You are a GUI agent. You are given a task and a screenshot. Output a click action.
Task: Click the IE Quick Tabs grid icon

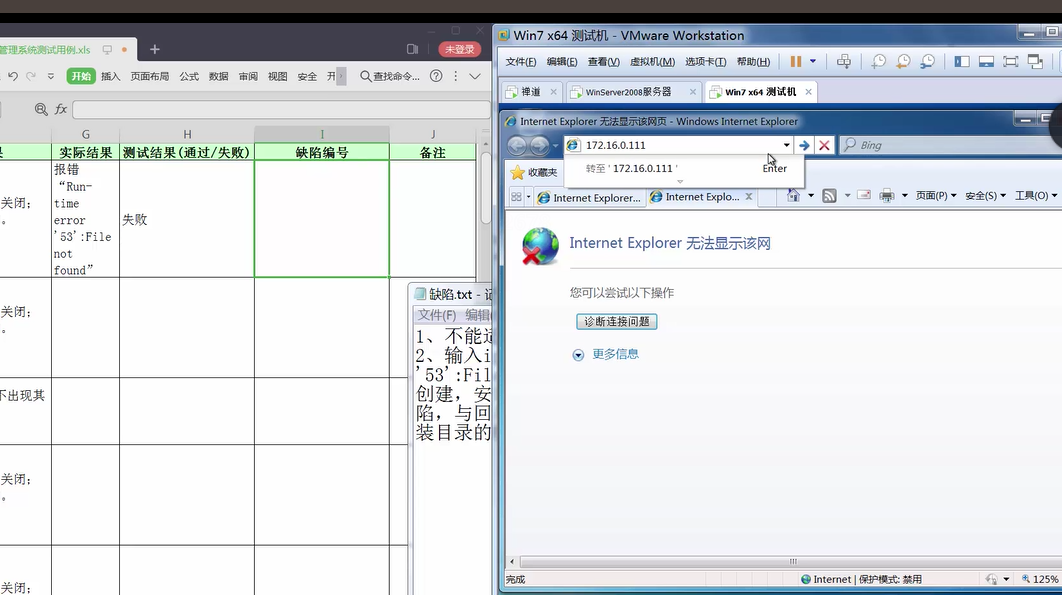(x=516, y=197)
